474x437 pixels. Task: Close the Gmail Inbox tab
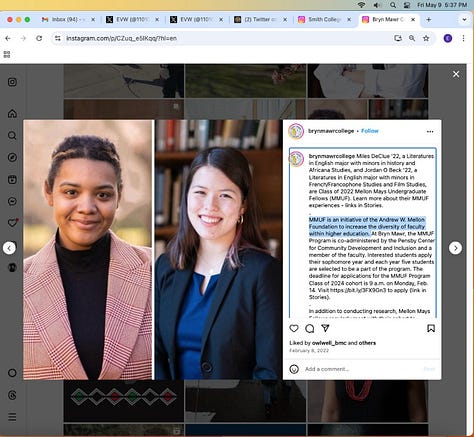(93, 20)
